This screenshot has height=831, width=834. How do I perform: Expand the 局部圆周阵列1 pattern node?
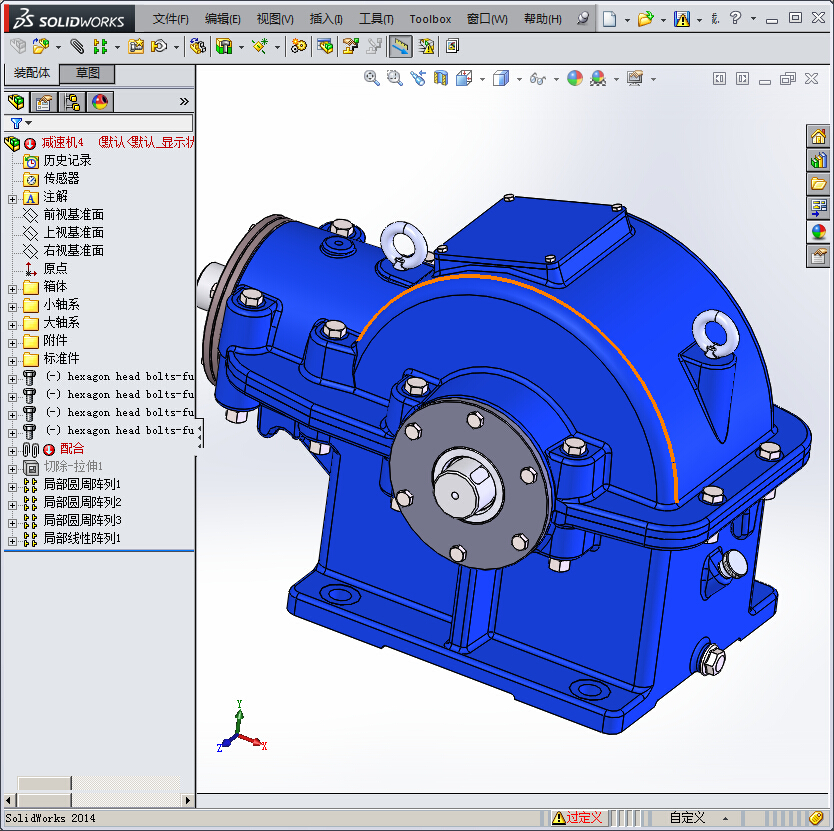click(x=12, y=487)
